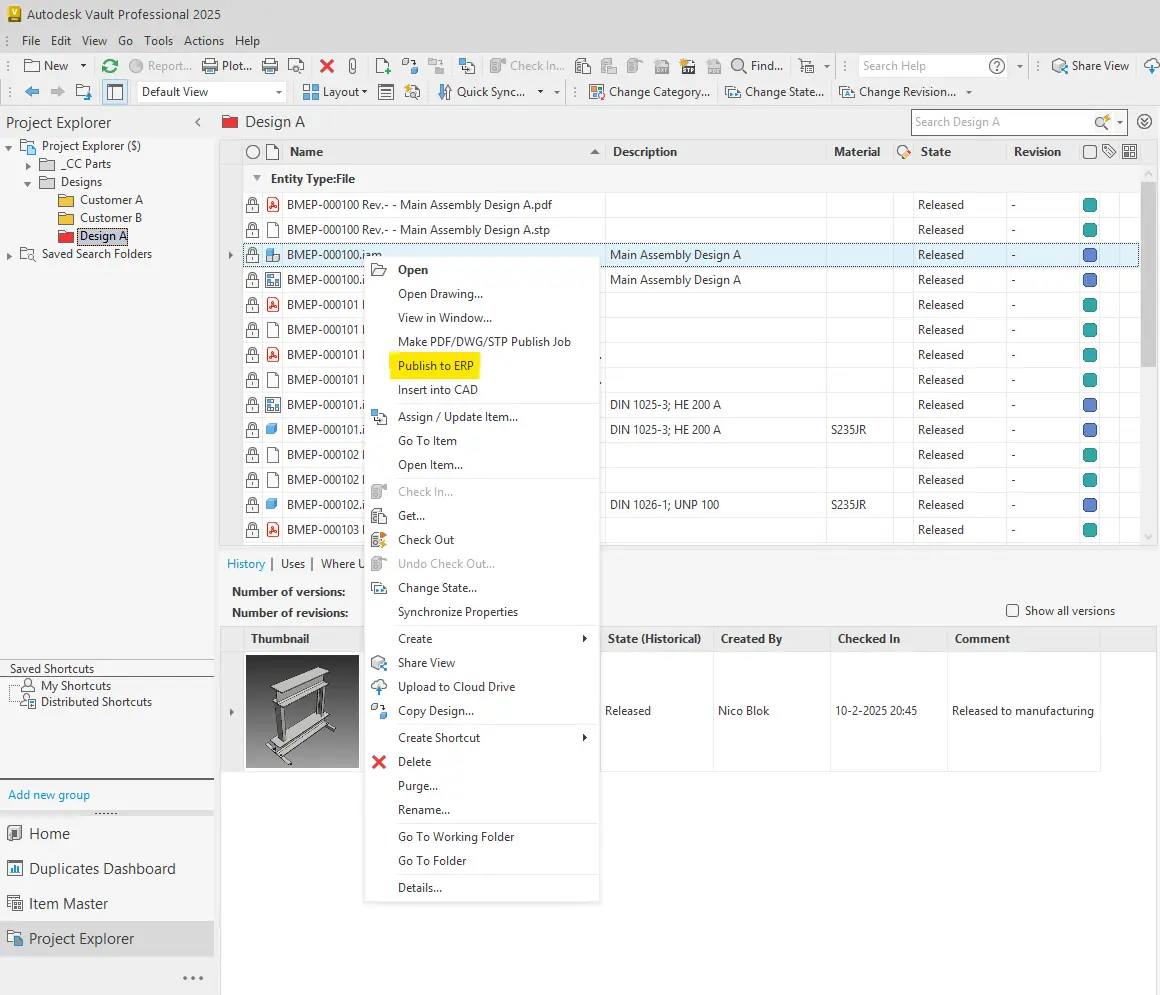The width and height of the screenshot is (1160, 995).
Task: Collapse the Entity Type:File group
Action: [x=257, y=178]
